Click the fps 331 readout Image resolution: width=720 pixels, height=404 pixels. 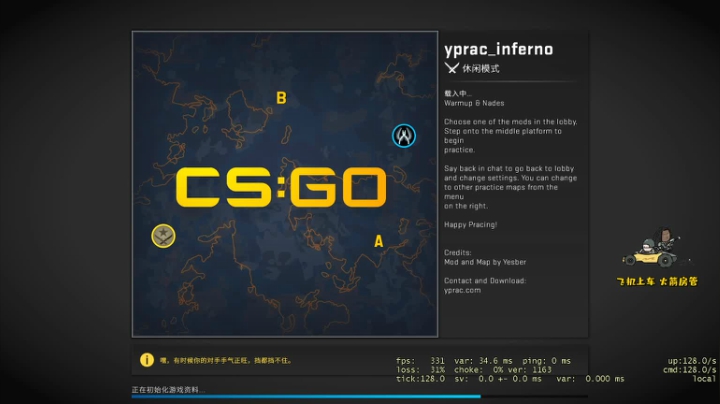coord(420,361)
